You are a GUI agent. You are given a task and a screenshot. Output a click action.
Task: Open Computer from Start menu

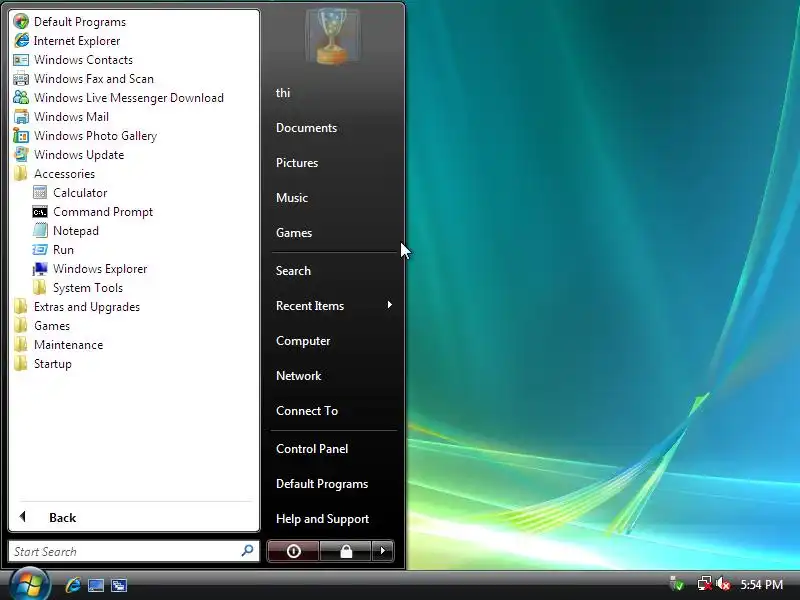(x=303, y=341)
